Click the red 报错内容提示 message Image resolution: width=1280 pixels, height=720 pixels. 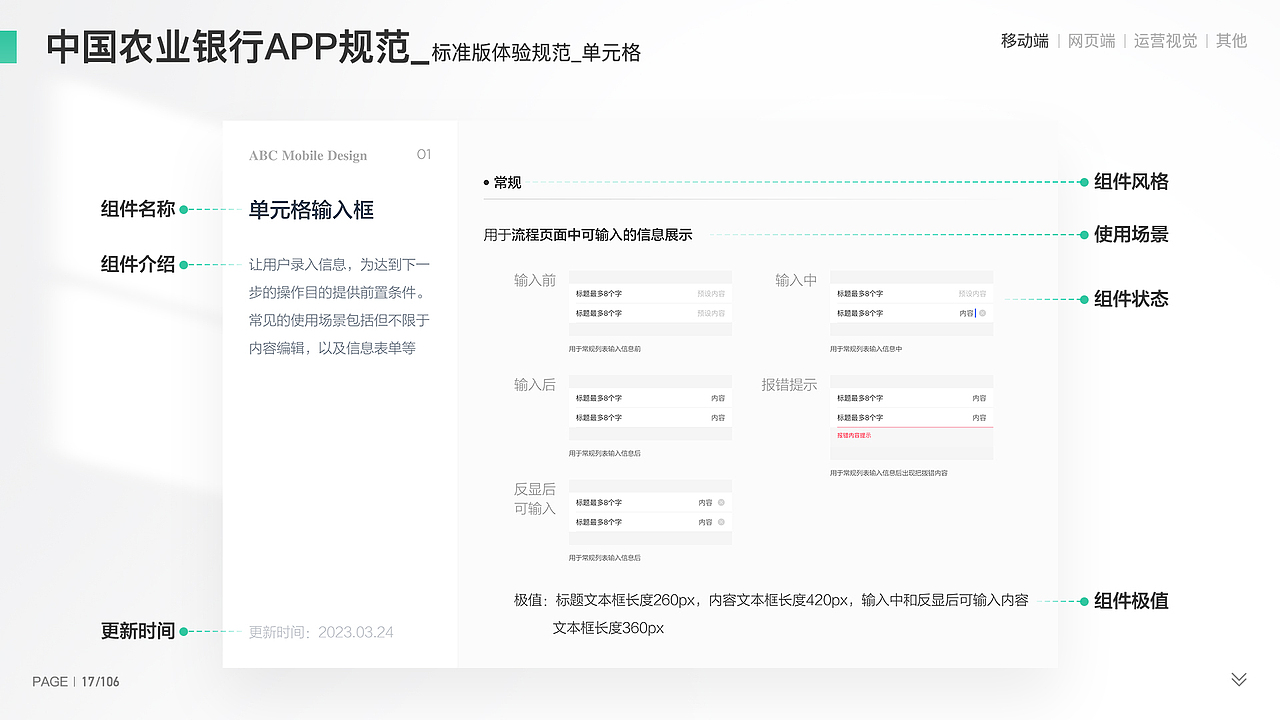[x=854, y=435]
